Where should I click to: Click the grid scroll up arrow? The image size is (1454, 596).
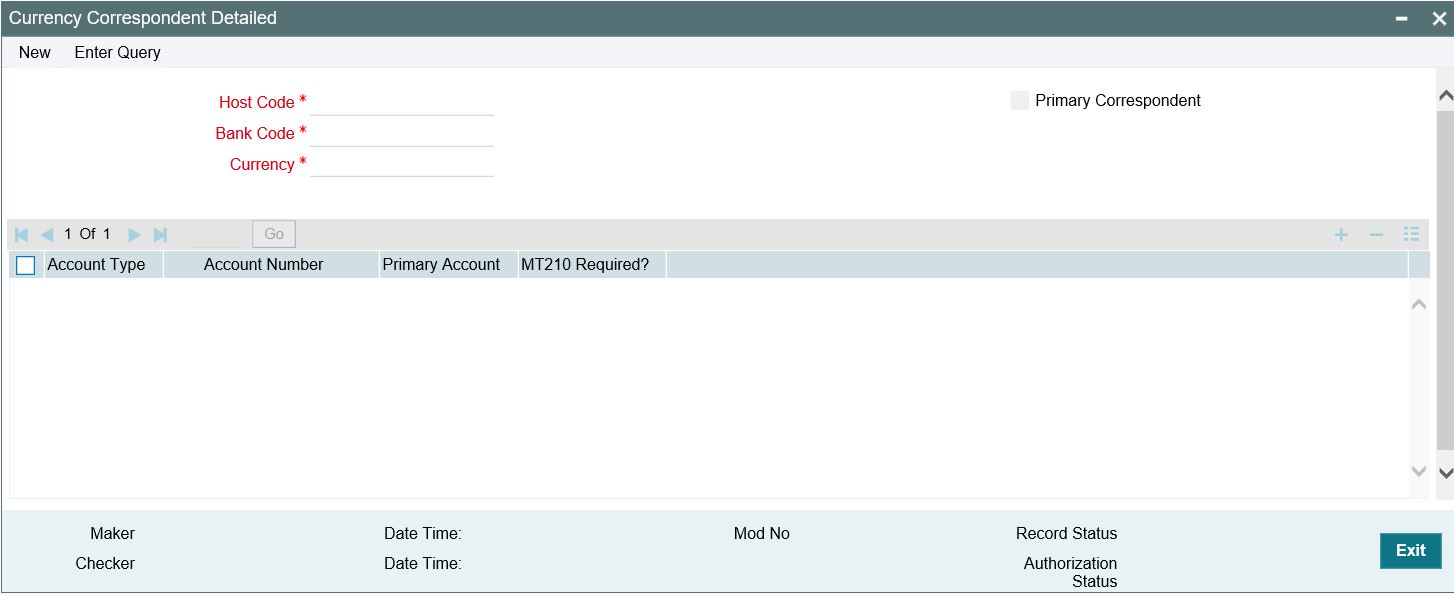(x=1418, y=304)
